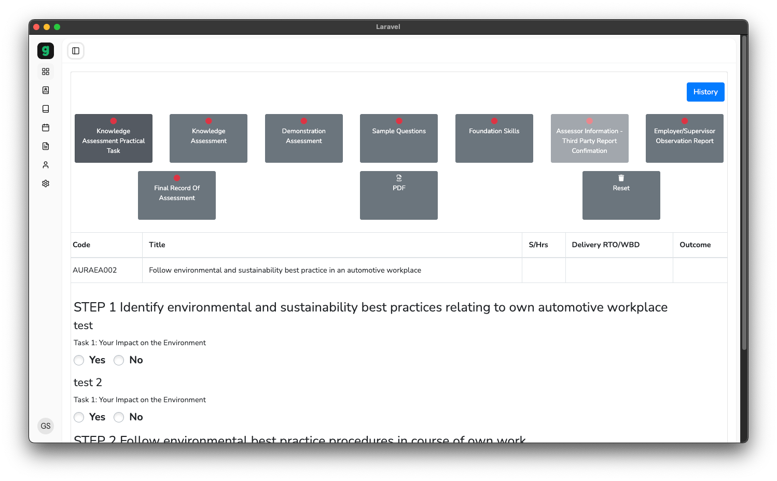Click the PDF export button
This screenshot has width=777, height=481.
pos(398,195)
